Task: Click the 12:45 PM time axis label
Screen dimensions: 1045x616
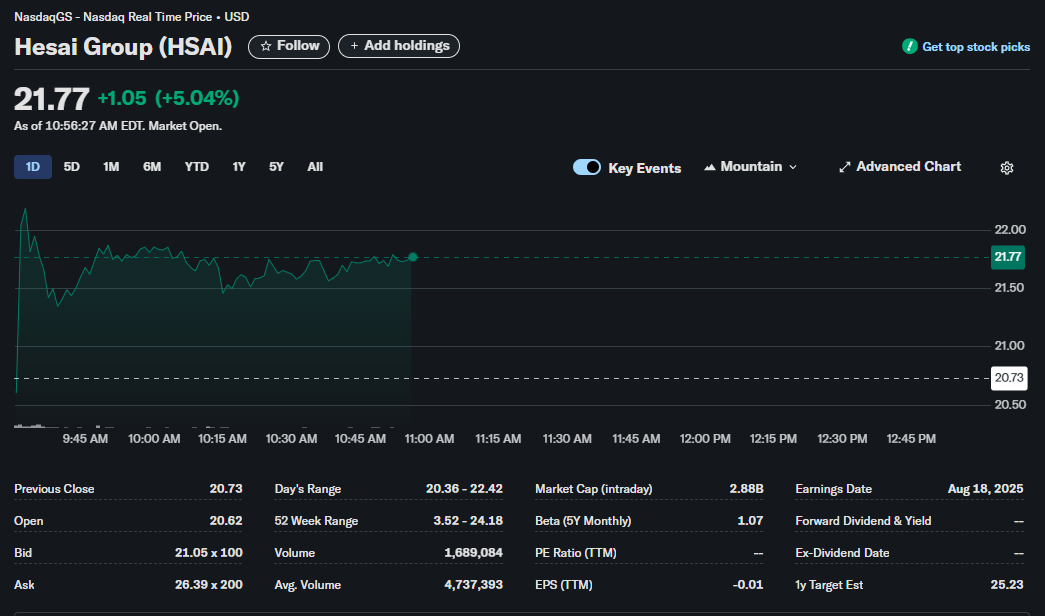Action: pos(911,439)
